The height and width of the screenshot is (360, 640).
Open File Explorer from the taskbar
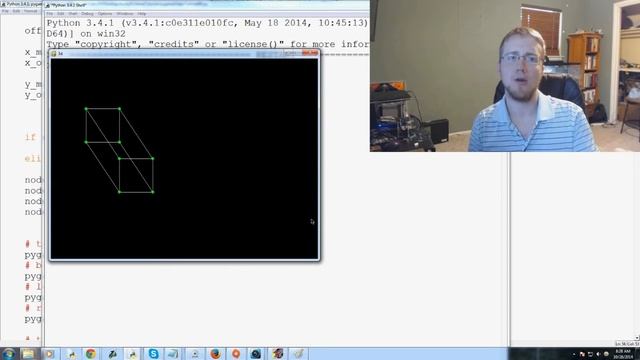(29, 353)
